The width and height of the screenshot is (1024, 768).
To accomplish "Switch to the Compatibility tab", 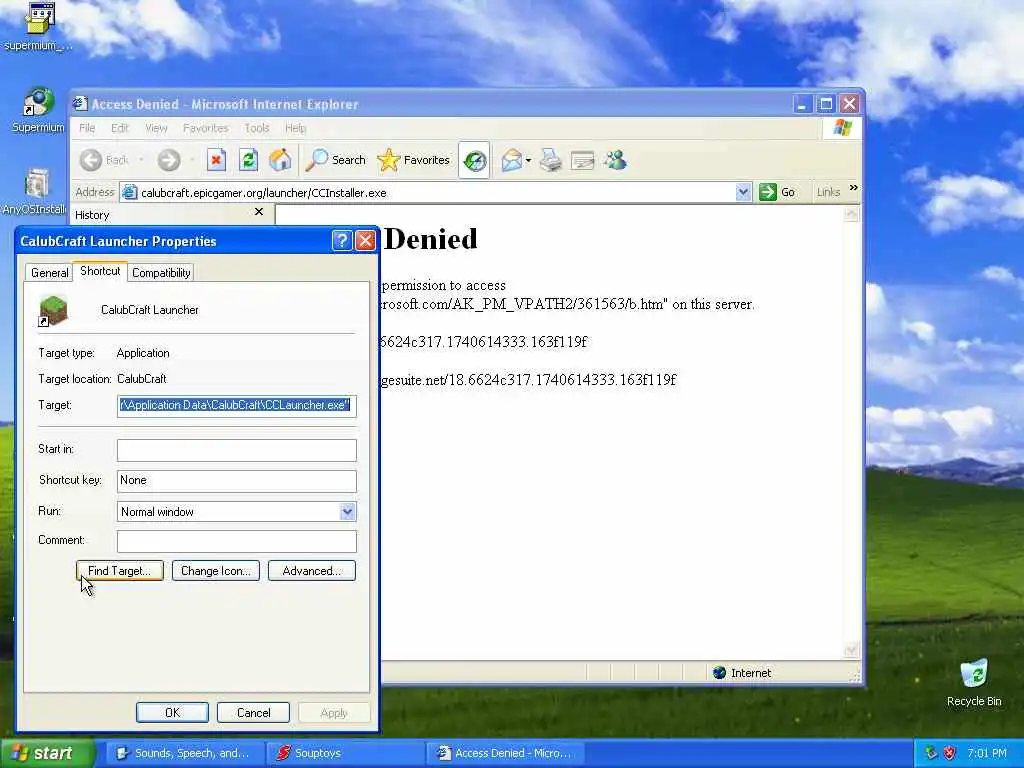I will (161, 273).
